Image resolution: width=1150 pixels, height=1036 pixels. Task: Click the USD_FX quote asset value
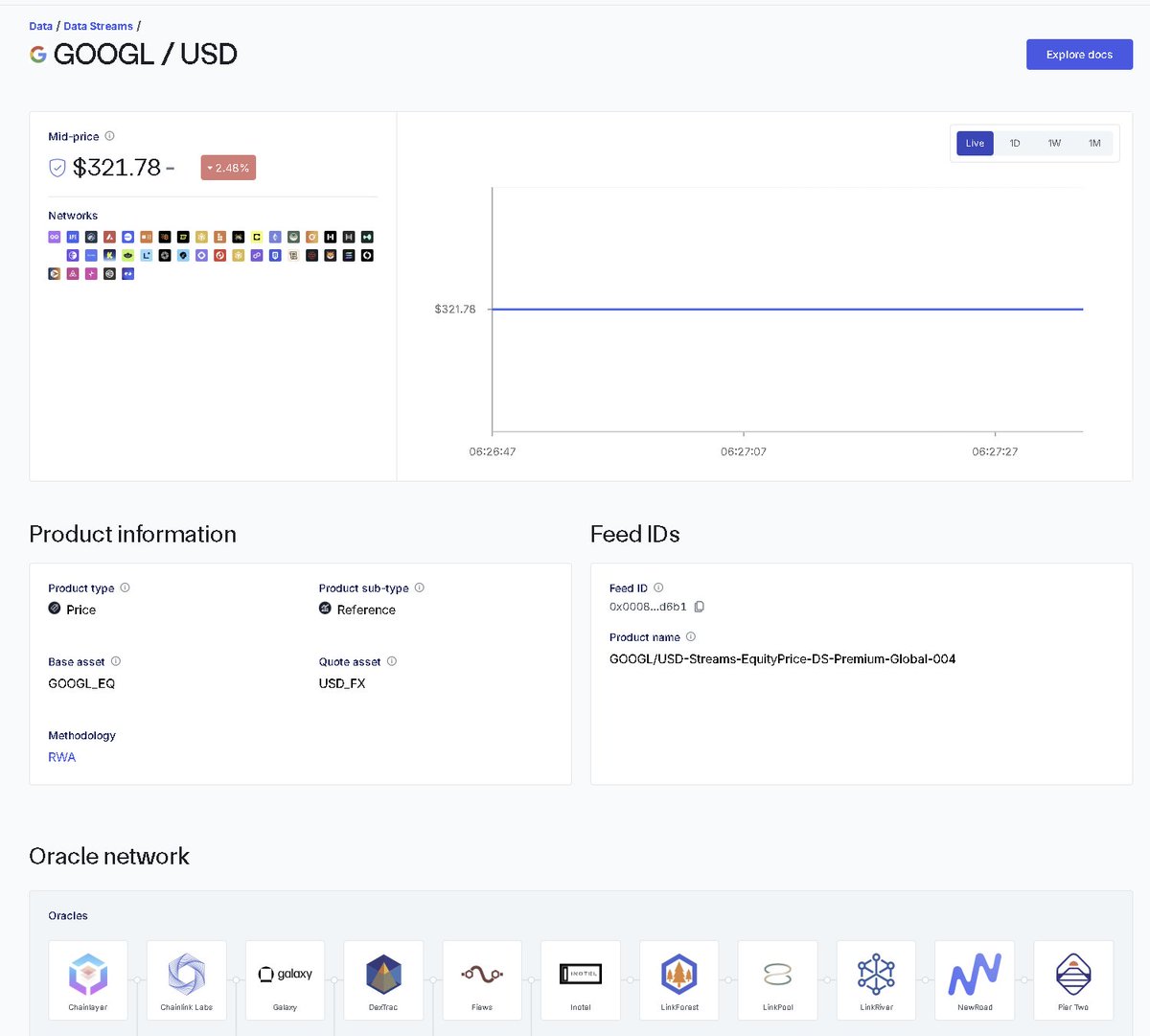point(342,683)
